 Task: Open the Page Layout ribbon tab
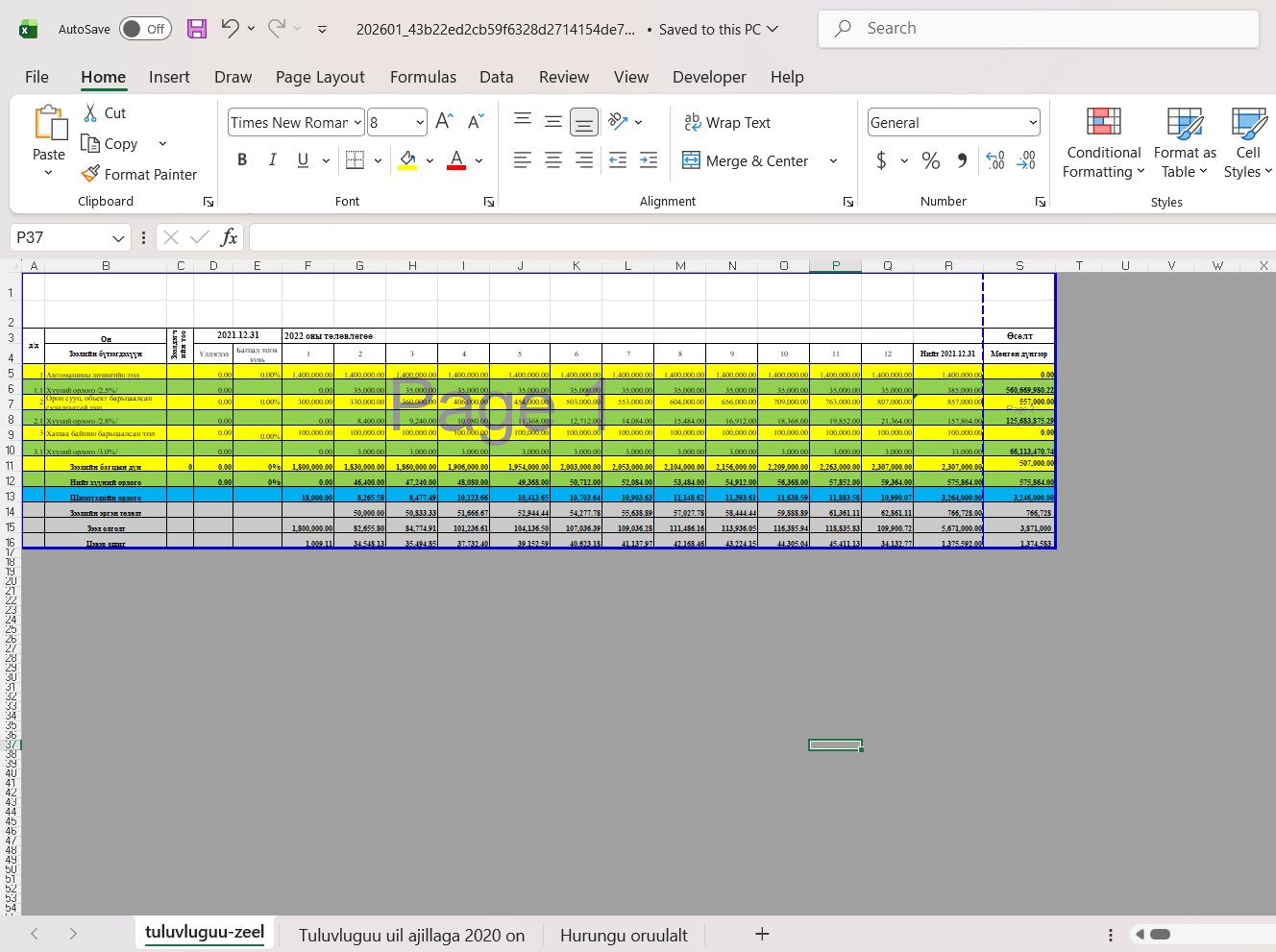tap(319, 77)
